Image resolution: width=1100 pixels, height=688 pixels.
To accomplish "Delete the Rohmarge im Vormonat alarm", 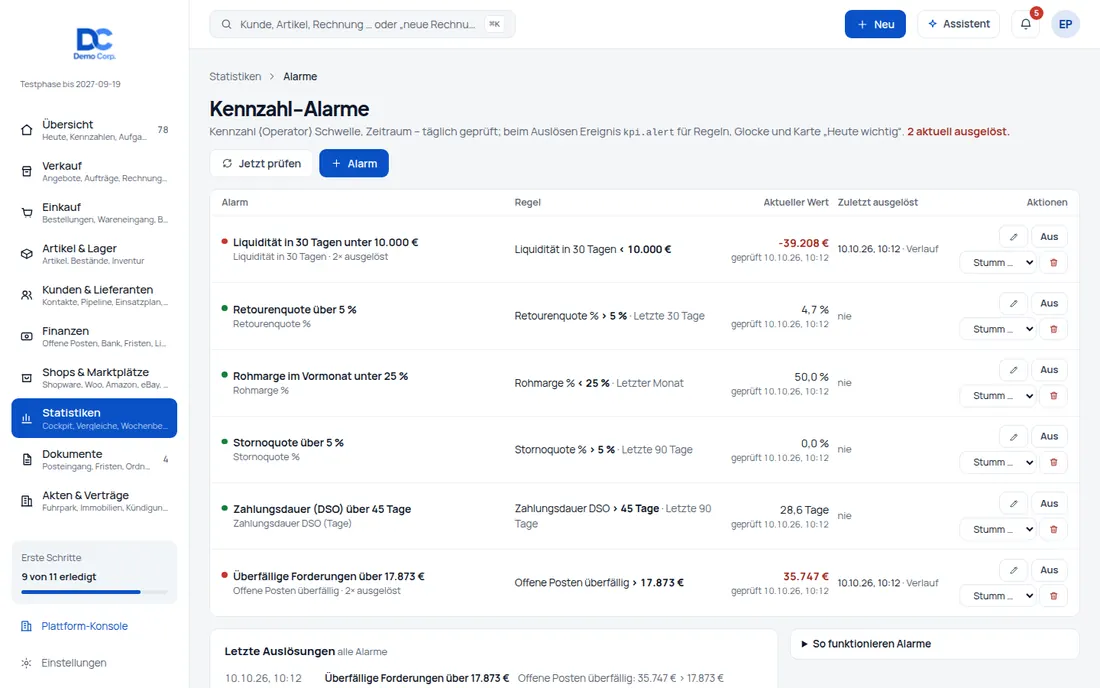I will (x=1053, y=396).
